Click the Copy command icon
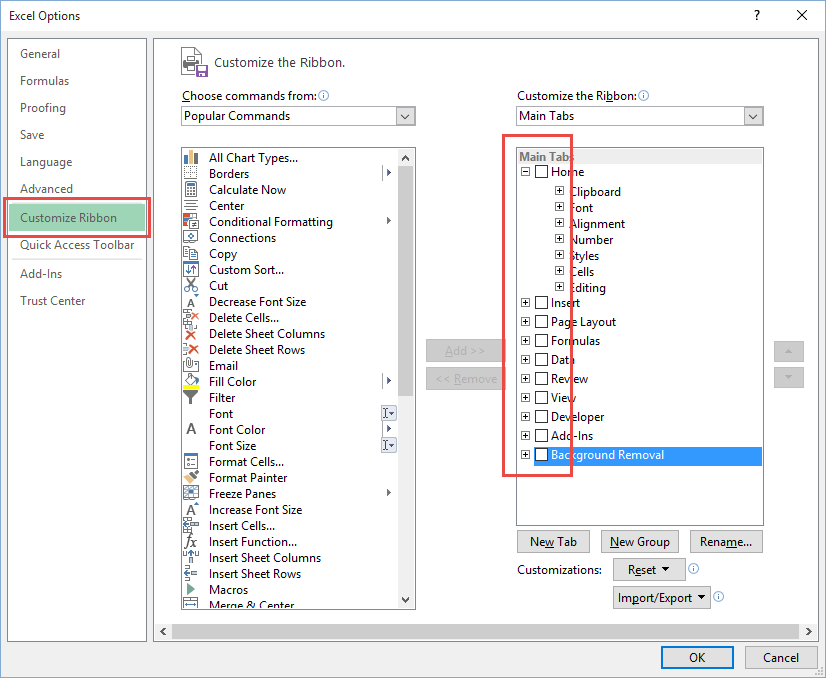 [191, 253]
